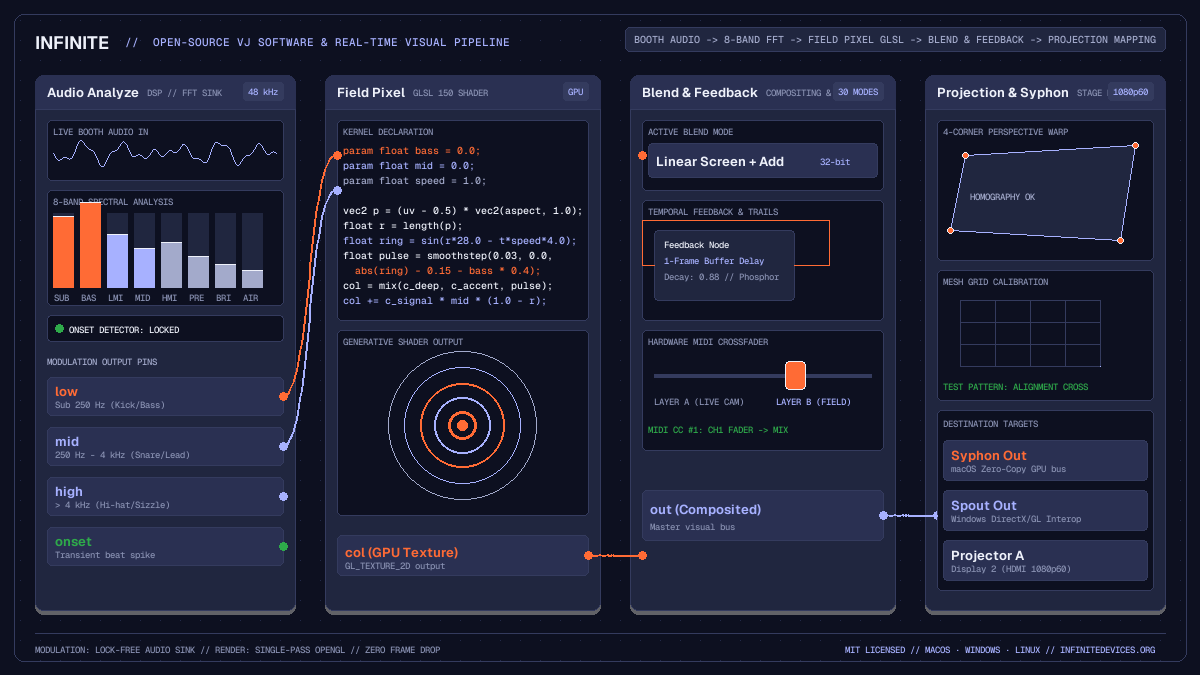Screen dimensions: 1200x675
Task: Click the pipeline breadcrumb in the header
Action: click(895, 40)
